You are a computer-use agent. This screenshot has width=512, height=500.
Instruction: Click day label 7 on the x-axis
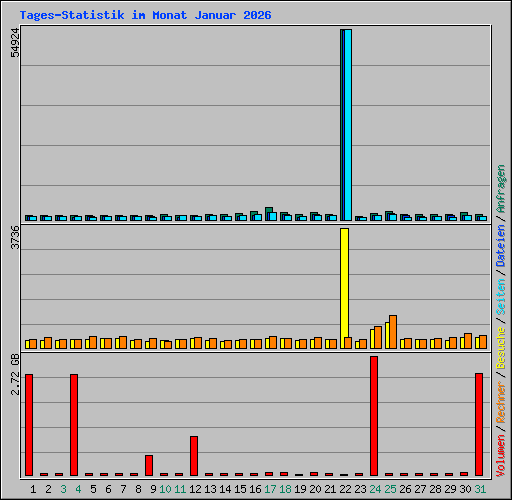123,489
